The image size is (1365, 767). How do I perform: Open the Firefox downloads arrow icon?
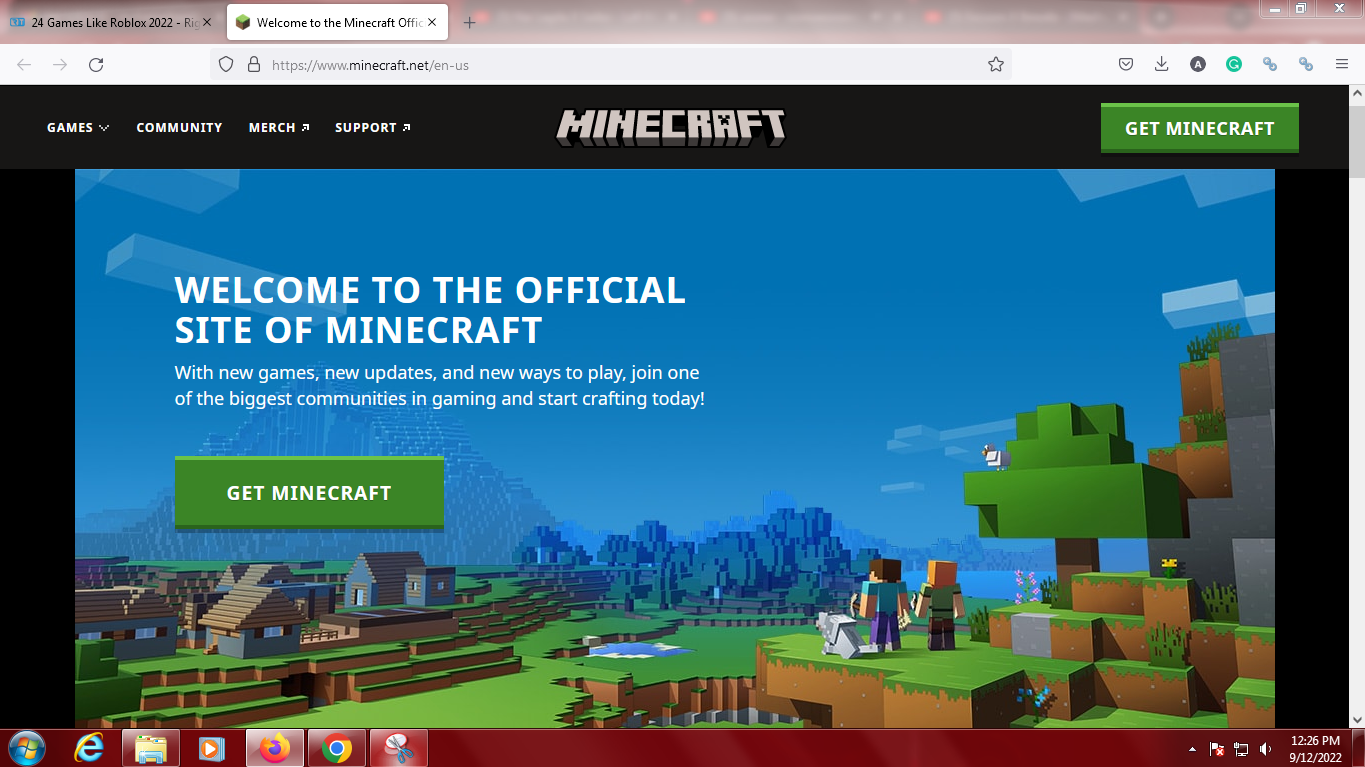tap(1161, 64)
